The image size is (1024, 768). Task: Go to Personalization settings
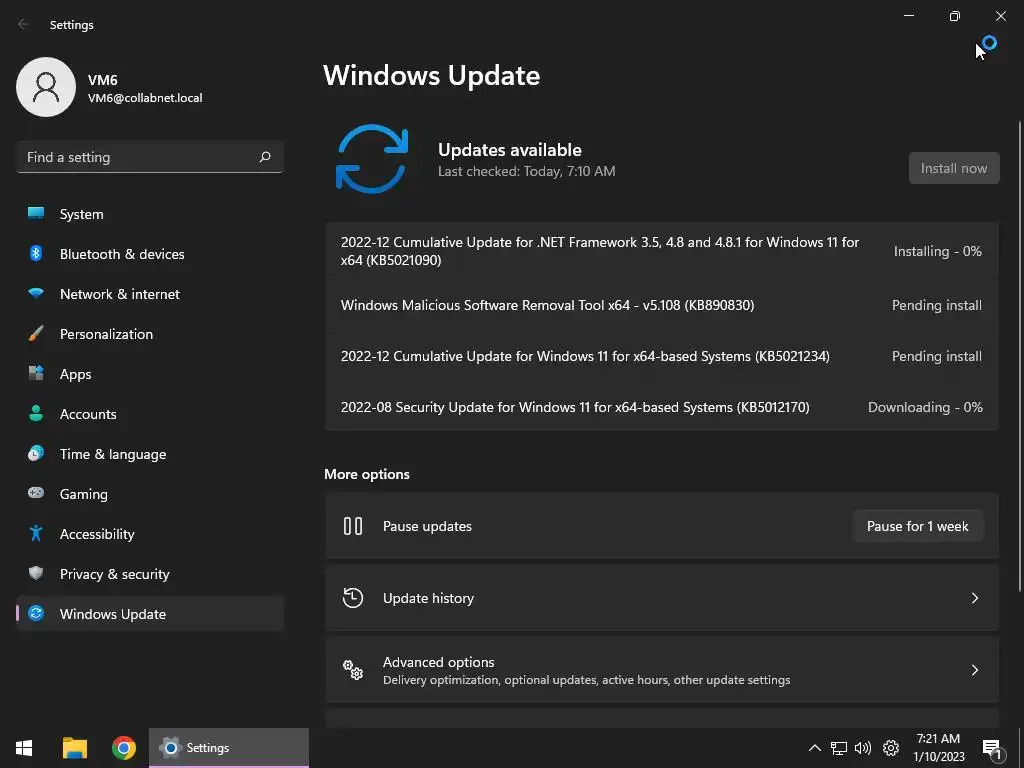(x=150, y=334)
